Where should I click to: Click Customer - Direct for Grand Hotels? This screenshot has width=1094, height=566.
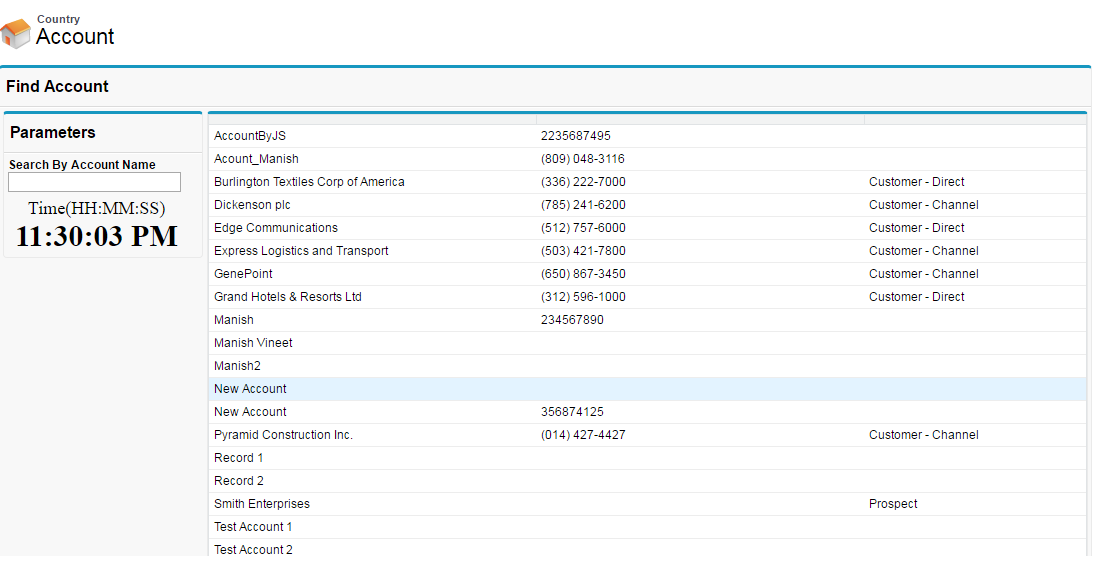[x=917, y=297]
